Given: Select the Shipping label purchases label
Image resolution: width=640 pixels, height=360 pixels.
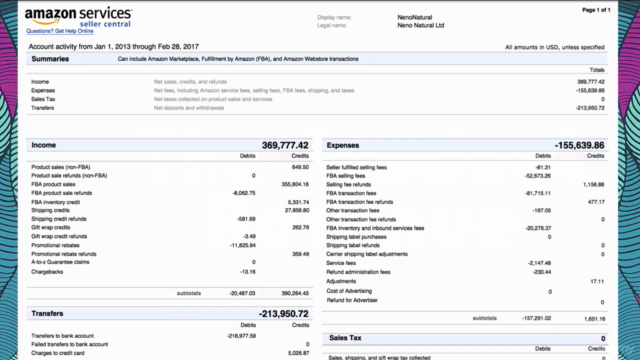Looking at the screenshot, I should point(356,237).
